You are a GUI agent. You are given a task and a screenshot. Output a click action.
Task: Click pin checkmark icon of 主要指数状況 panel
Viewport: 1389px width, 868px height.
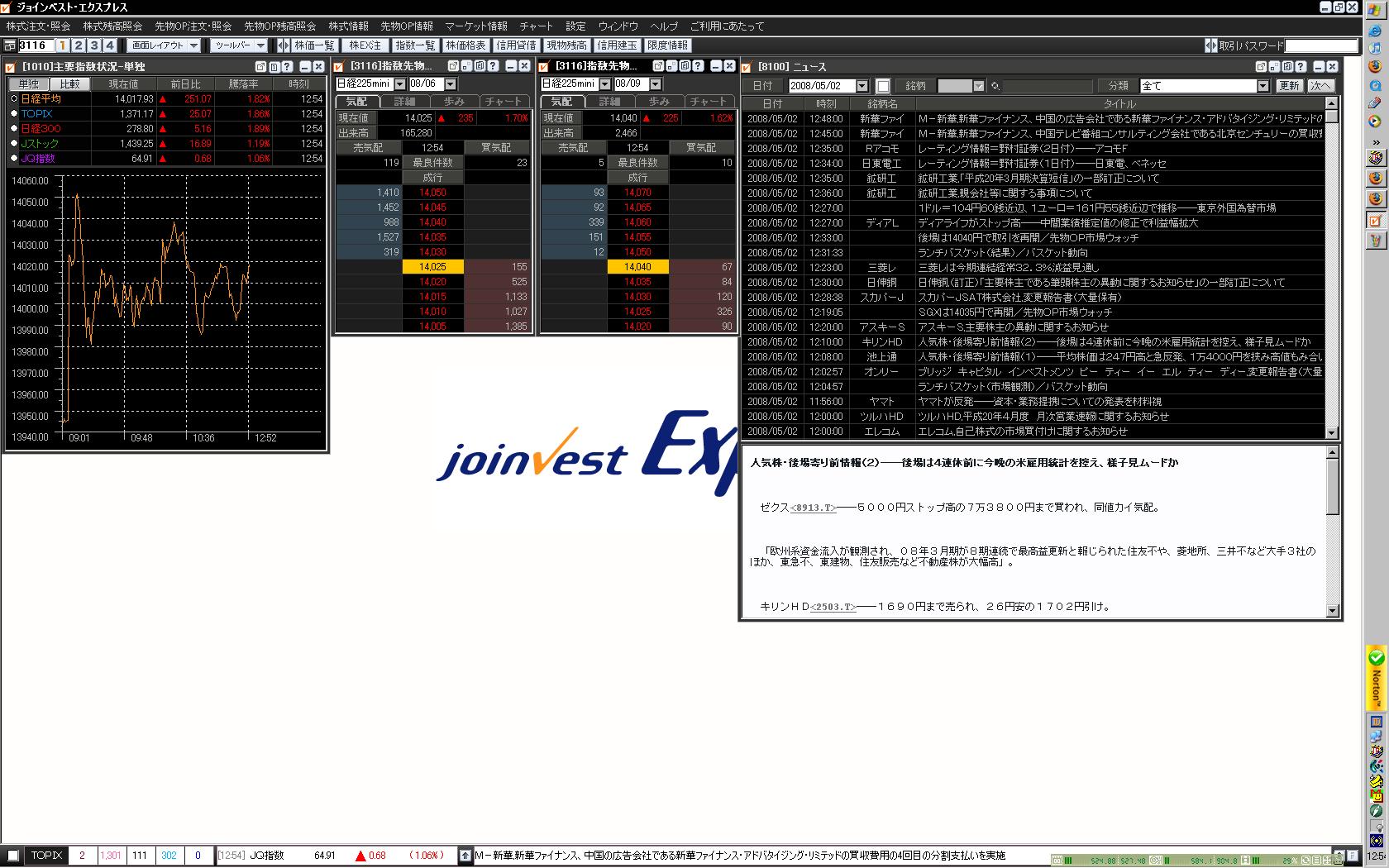pos(11,67)
